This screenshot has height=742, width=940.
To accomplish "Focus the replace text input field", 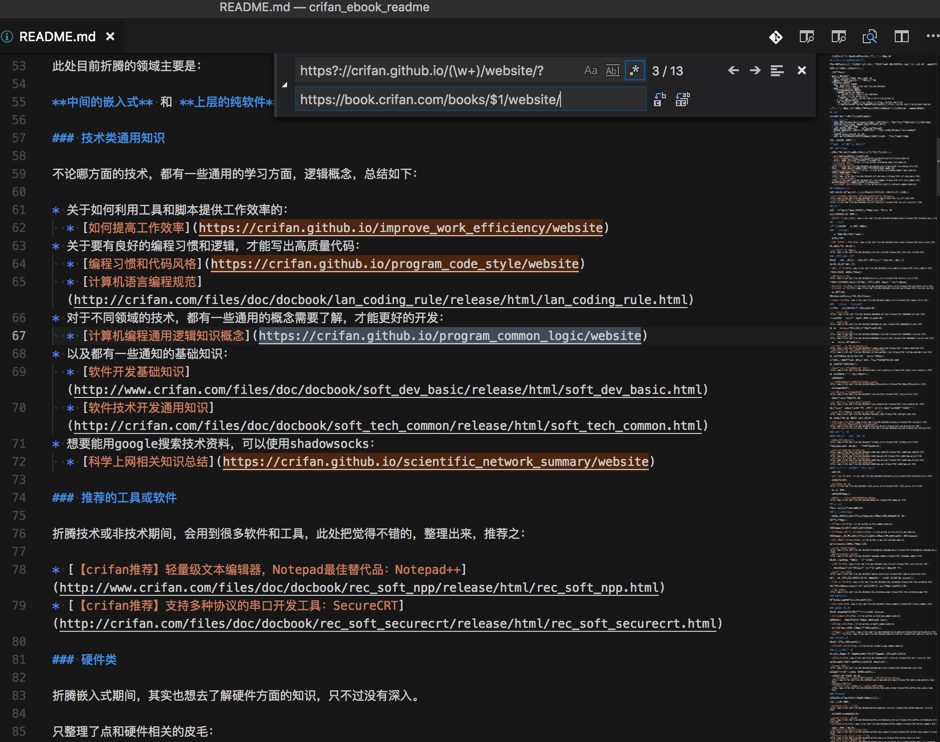I will point(471,99).
